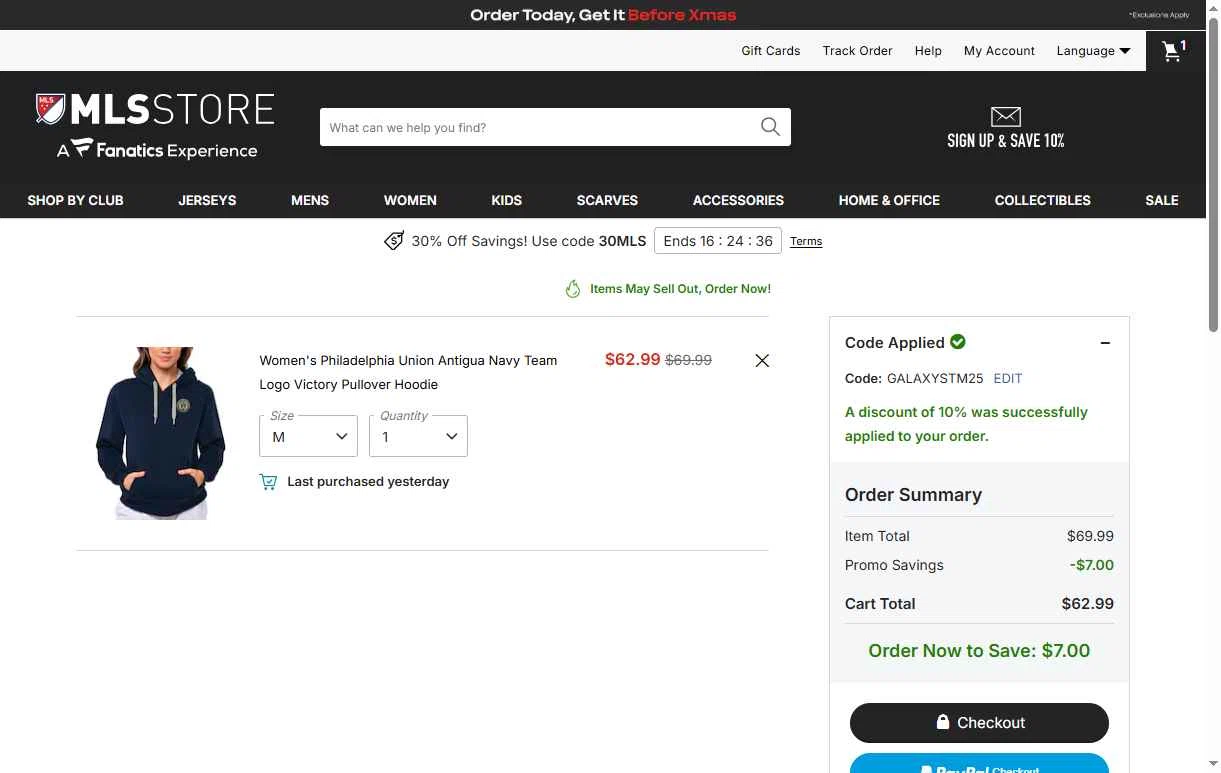The width and height of the screenshot is (1221, 773).
Task: Open the hoodie product thumbnail
Action: [161, 433]
